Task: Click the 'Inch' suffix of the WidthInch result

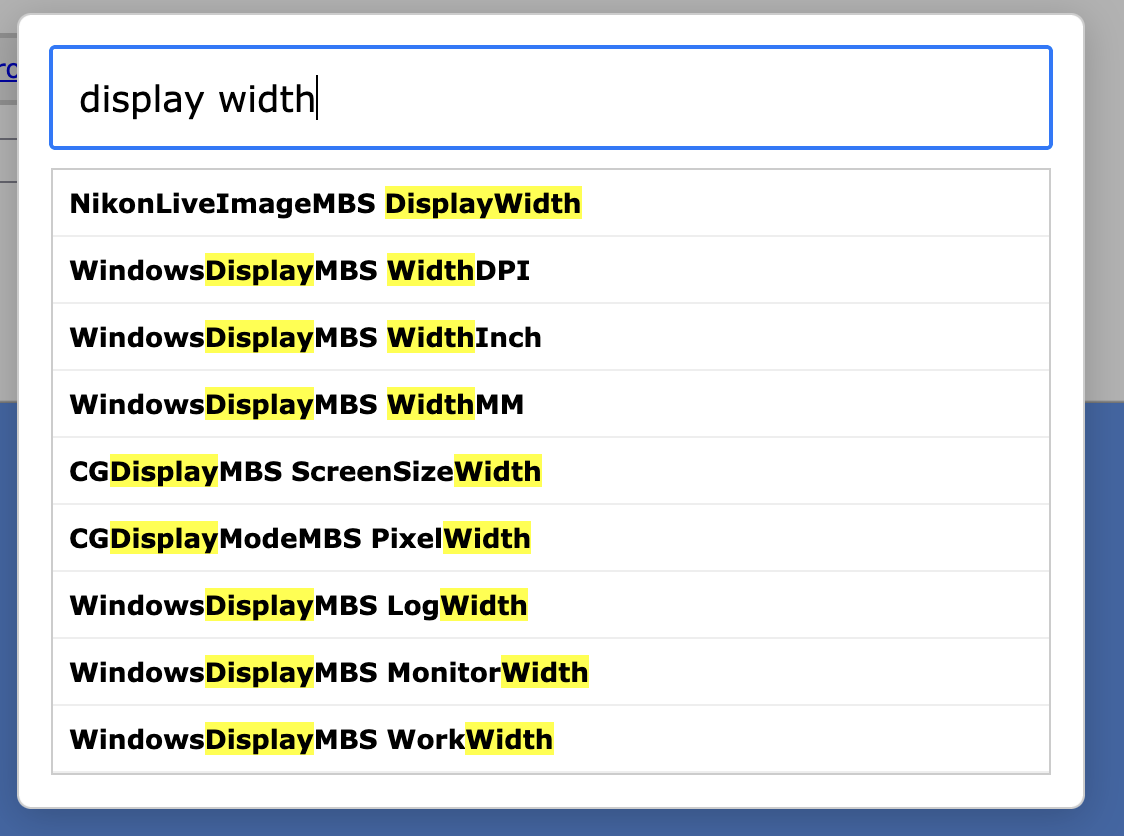Action: pos(508,338)
